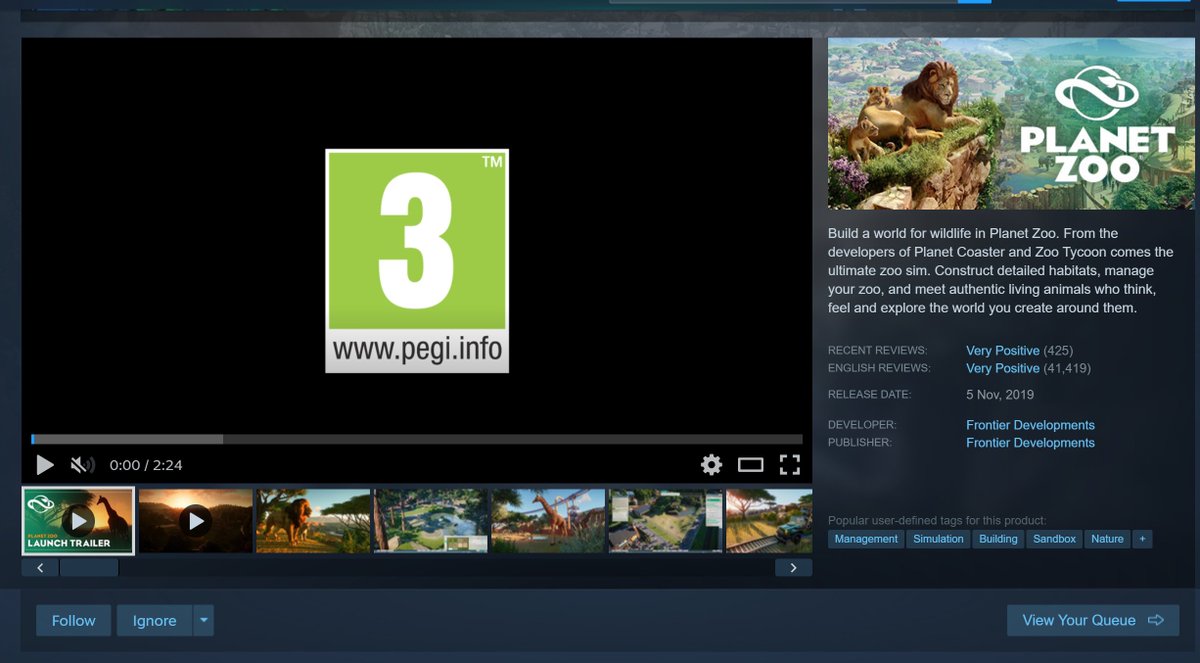Open the giraffes screenshot thumbnail
1200x663 pixels.
tap(548, 521)
